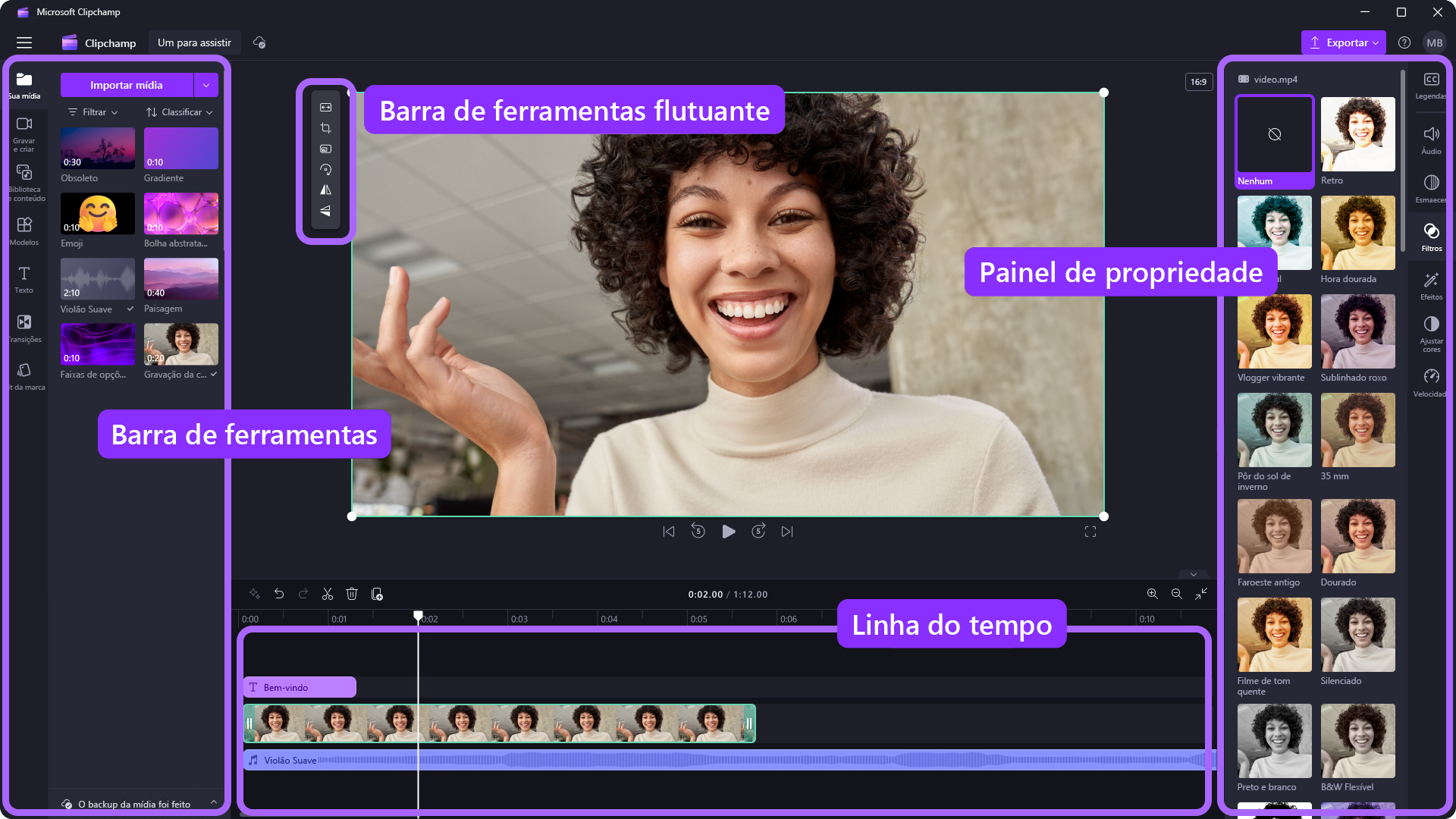
Task: Forward five seconds
Action: click(758, 531)
